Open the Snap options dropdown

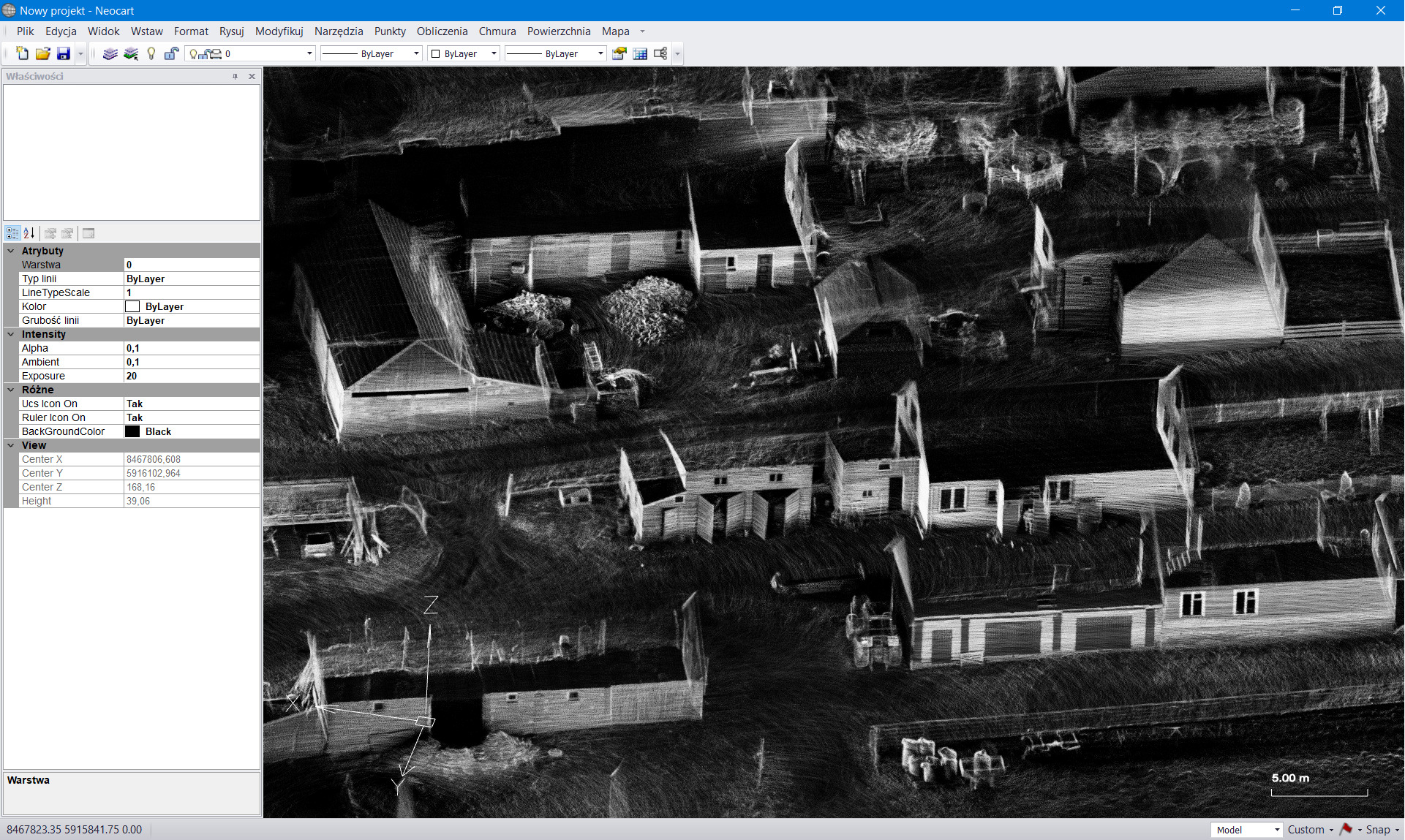pos(1382,830)
